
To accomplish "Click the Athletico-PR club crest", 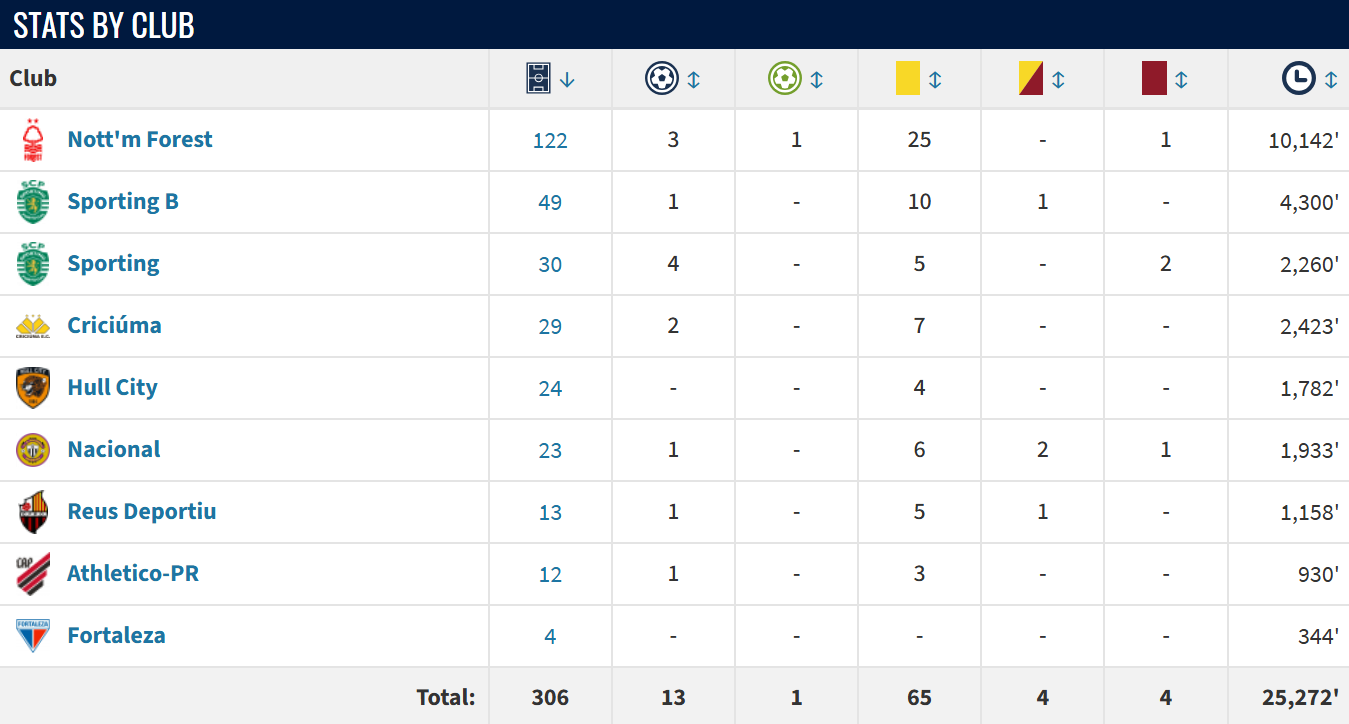I will pos(33,574).
